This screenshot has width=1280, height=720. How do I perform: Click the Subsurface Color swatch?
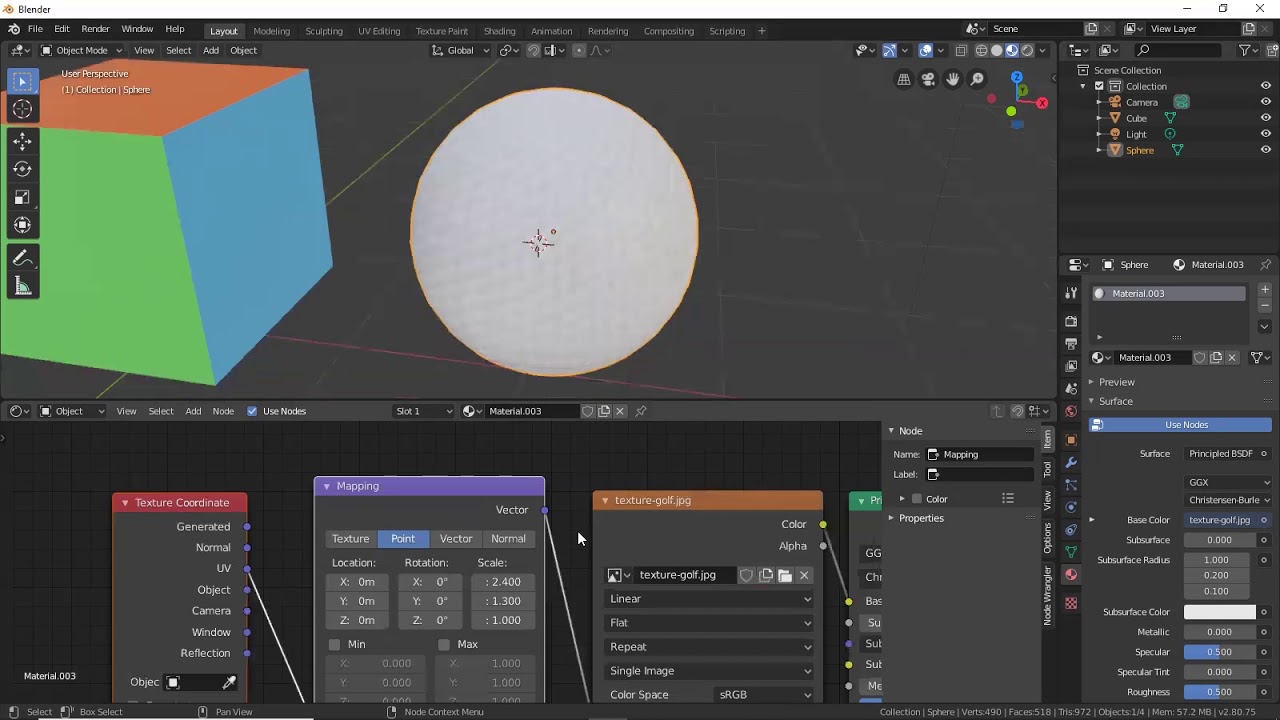(x=1220, y=612)
